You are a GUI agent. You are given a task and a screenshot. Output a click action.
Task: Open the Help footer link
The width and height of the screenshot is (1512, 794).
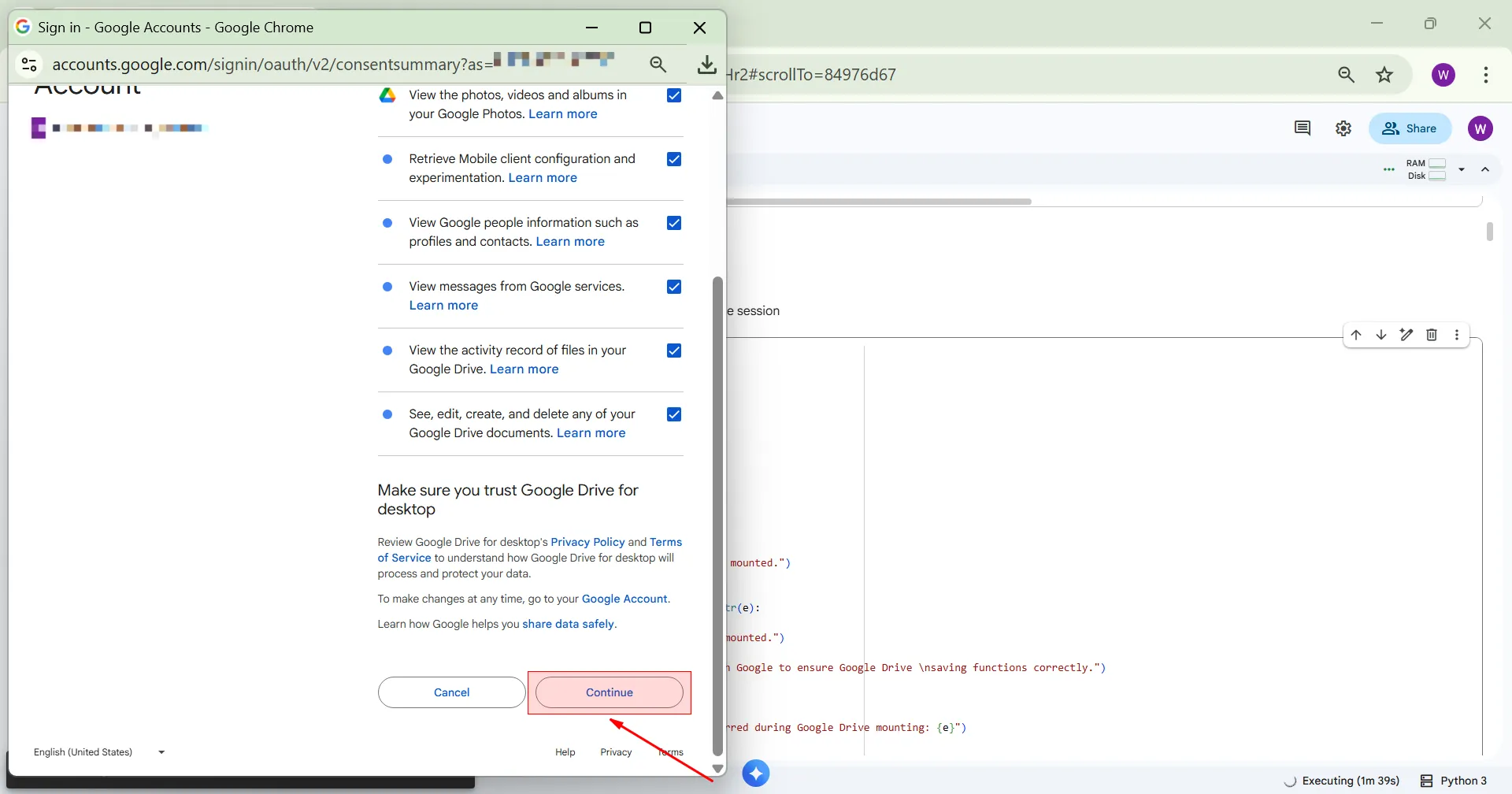pyautogui.click(x=565, y=752)
